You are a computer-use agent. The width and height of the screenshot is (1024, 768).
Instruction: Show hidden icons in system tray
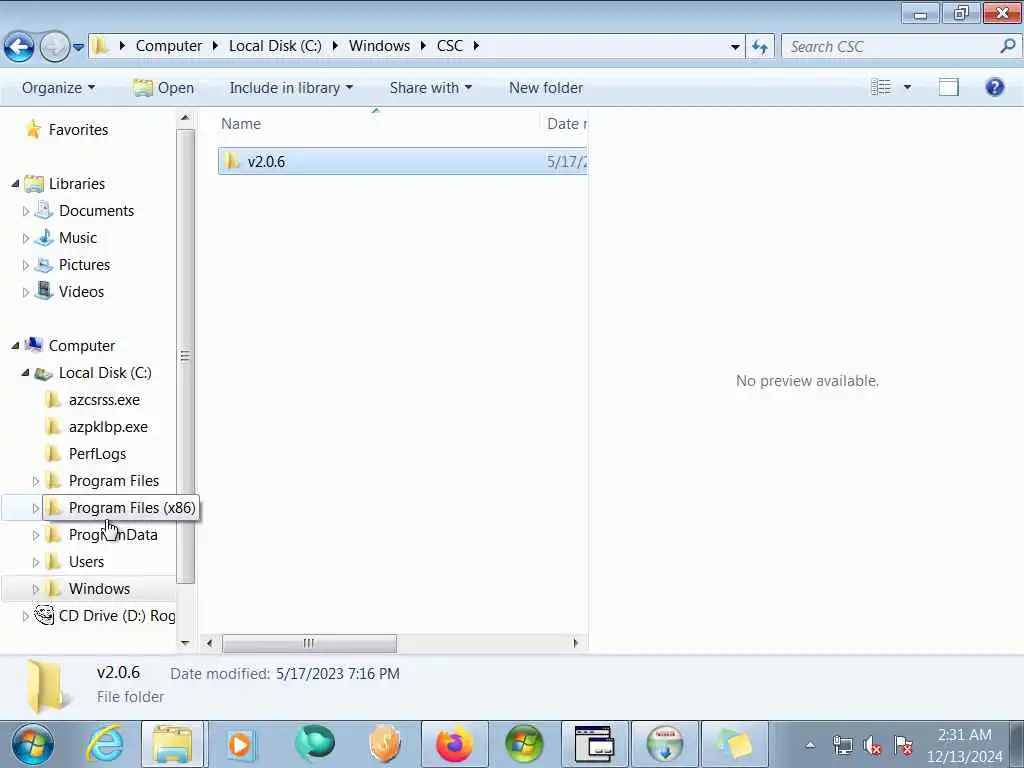[810, 745]
